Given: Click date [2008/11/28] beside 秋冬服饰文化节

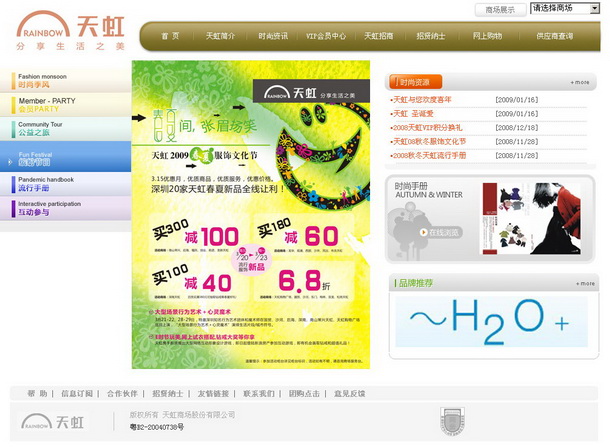Looking at the screenshot, I should coord(517,142).
